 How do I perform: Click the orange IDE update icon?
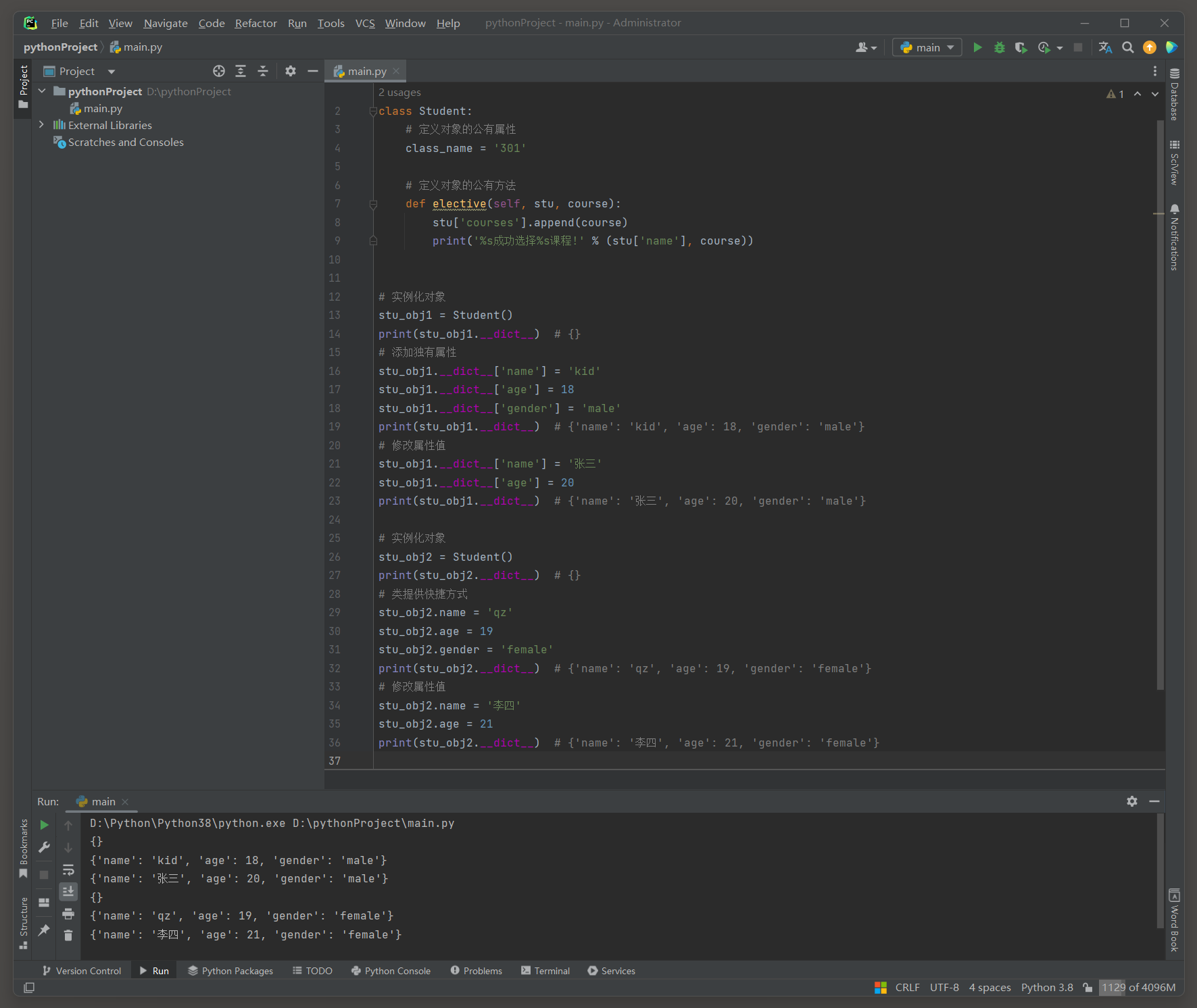[1150, 47]
